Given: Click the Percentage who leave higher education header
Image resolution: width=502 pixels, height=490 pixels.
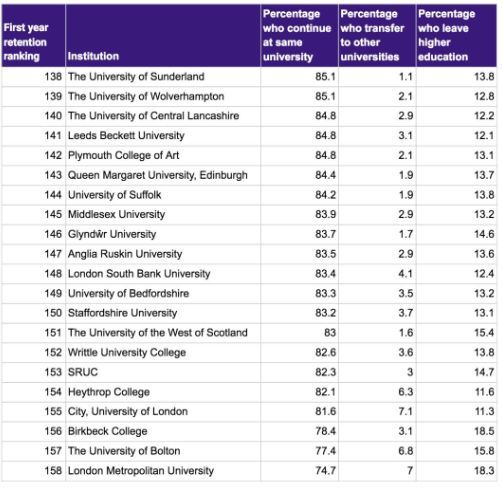Looking at the screenshot, I should [x=456, y=36].
